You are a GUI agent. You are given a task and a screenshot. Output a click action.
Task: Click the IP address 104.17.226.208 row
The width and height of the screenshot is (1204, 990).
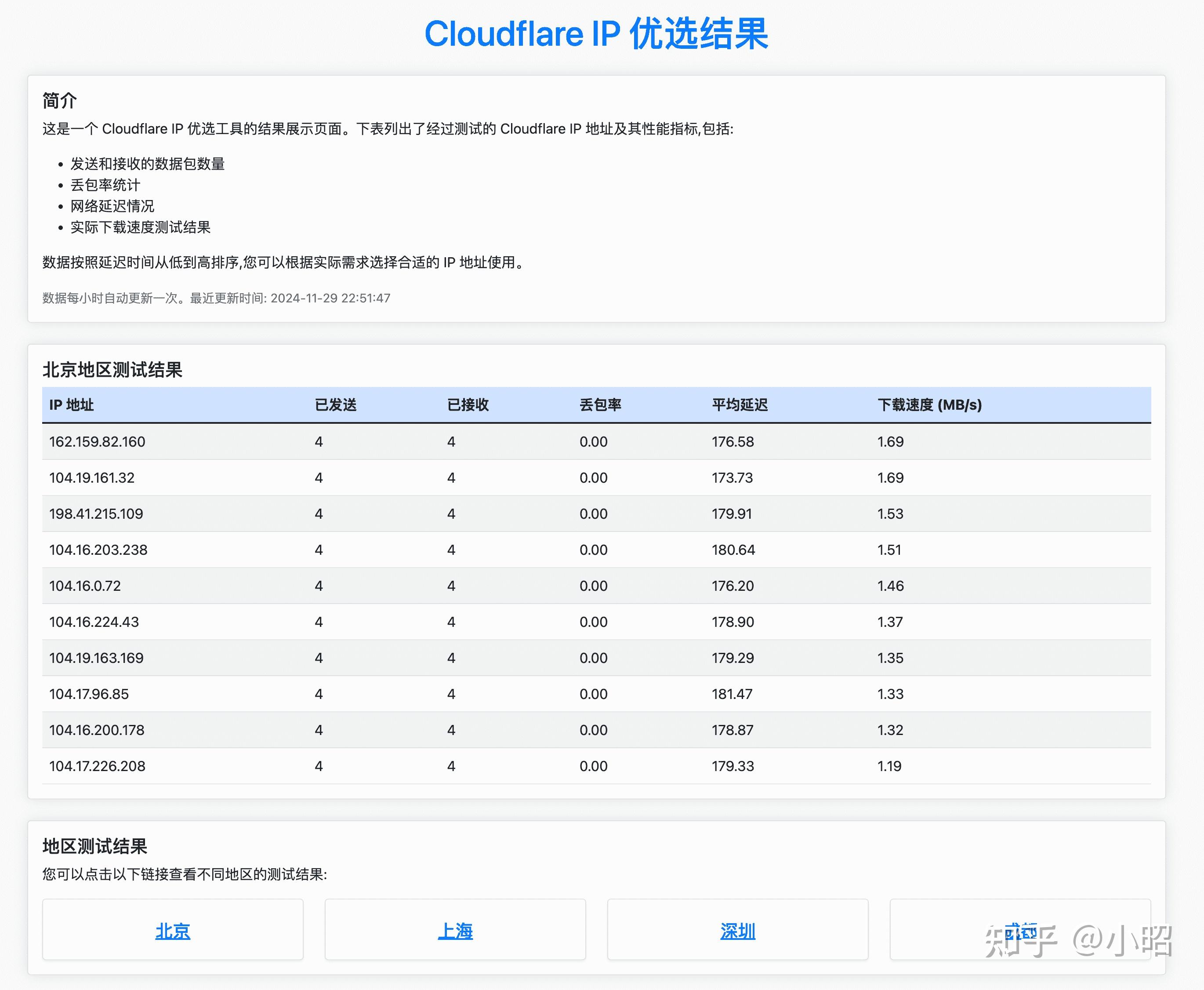point(97,766)
